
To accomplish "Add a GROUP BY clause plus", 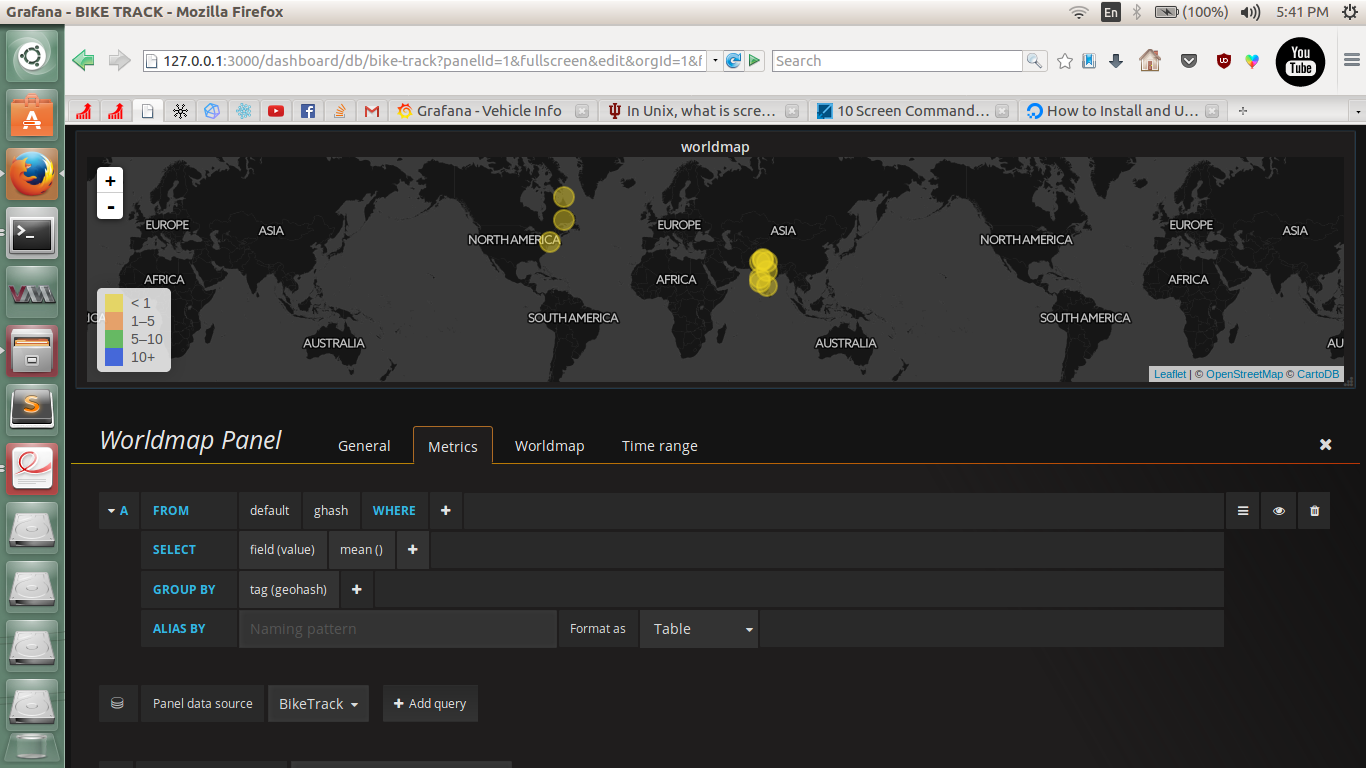I will 357,590.
